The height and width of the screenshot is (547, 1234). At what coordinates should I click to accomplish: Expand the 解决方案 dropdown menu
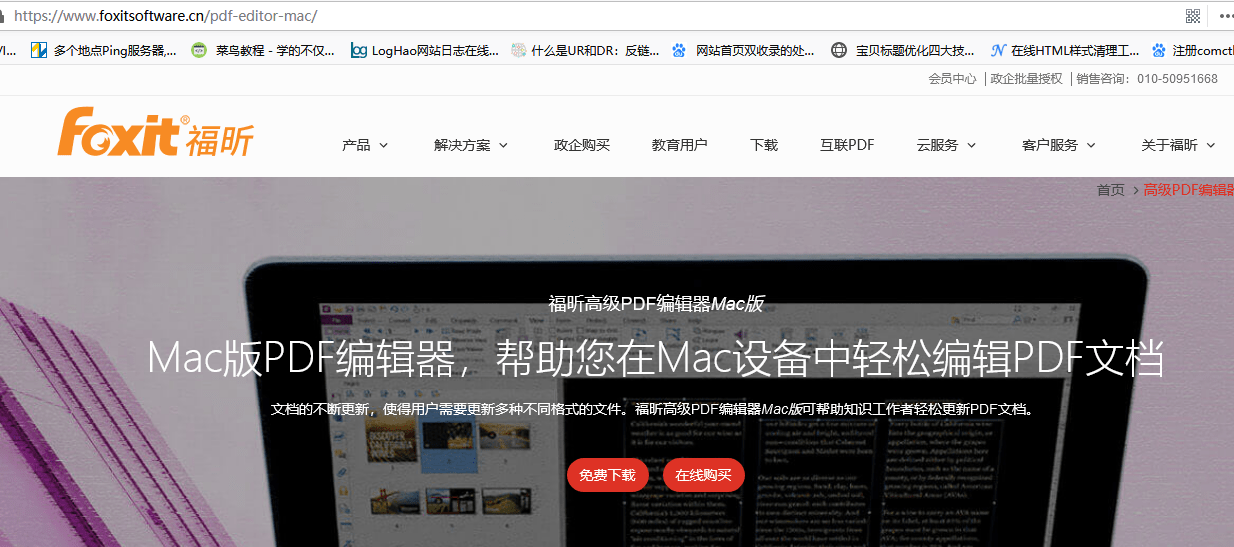click(471, 145)
